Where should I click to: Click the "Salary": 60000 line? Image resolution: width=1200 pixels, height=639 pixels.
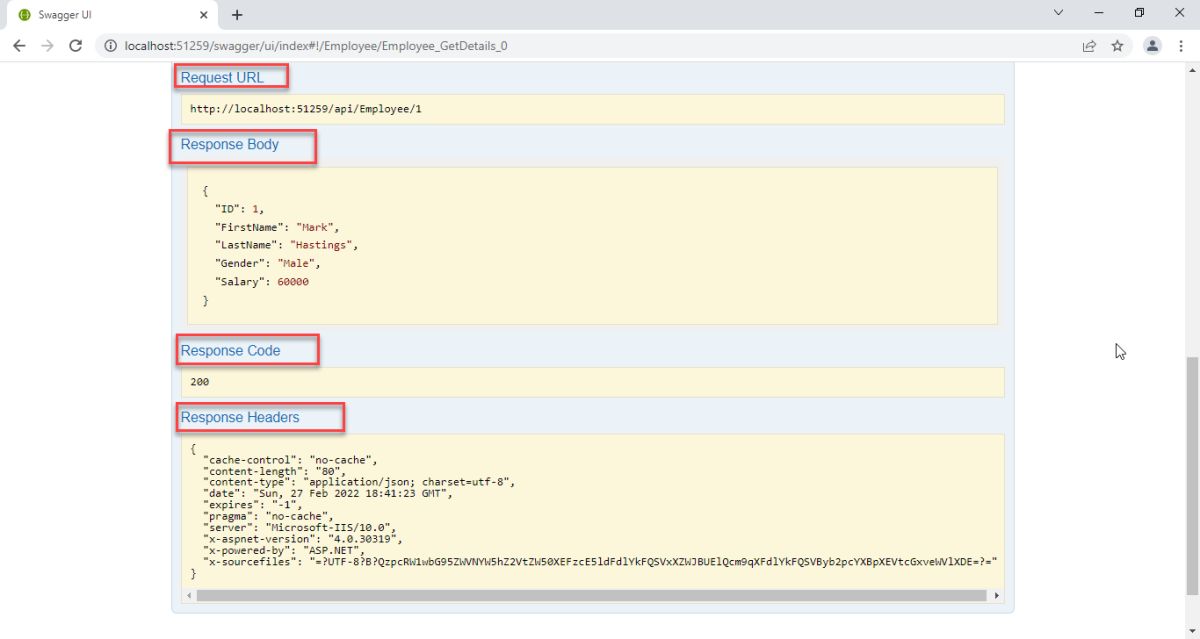click(x=262, y=282)
